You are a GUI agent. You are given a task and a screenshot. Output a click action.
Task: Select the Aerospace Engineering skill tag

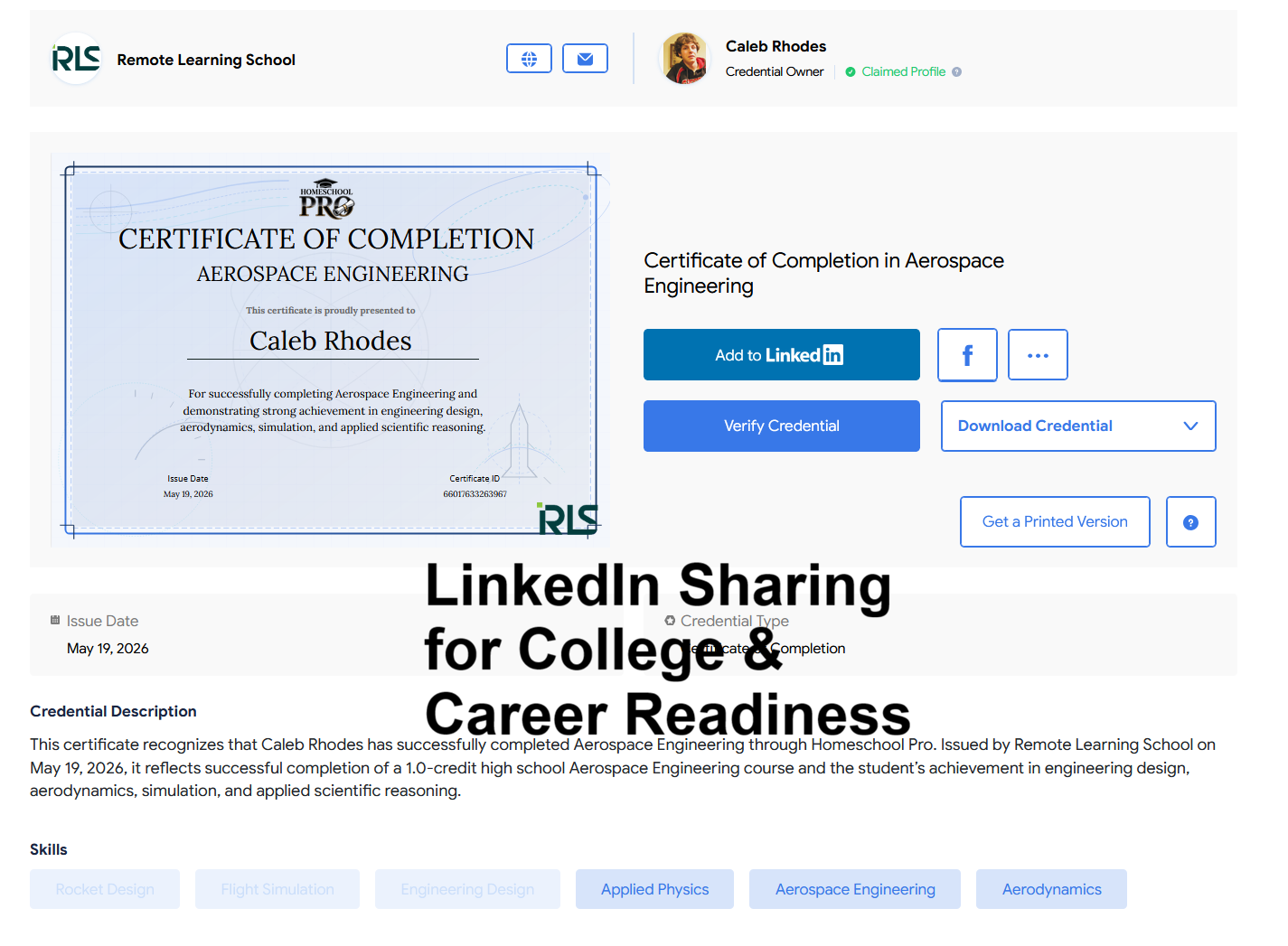click(x=855, y=889)
